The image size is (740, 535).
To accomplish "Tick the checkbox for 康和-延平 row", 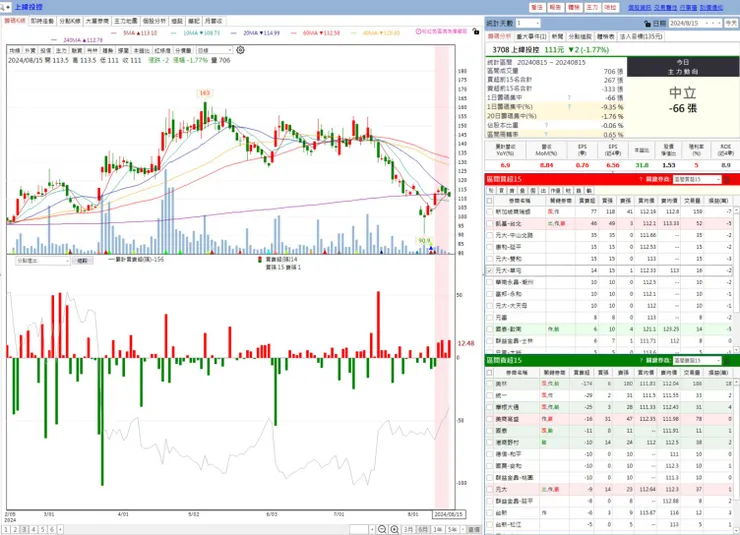I will pyautogui.click(x=489, y=247).
